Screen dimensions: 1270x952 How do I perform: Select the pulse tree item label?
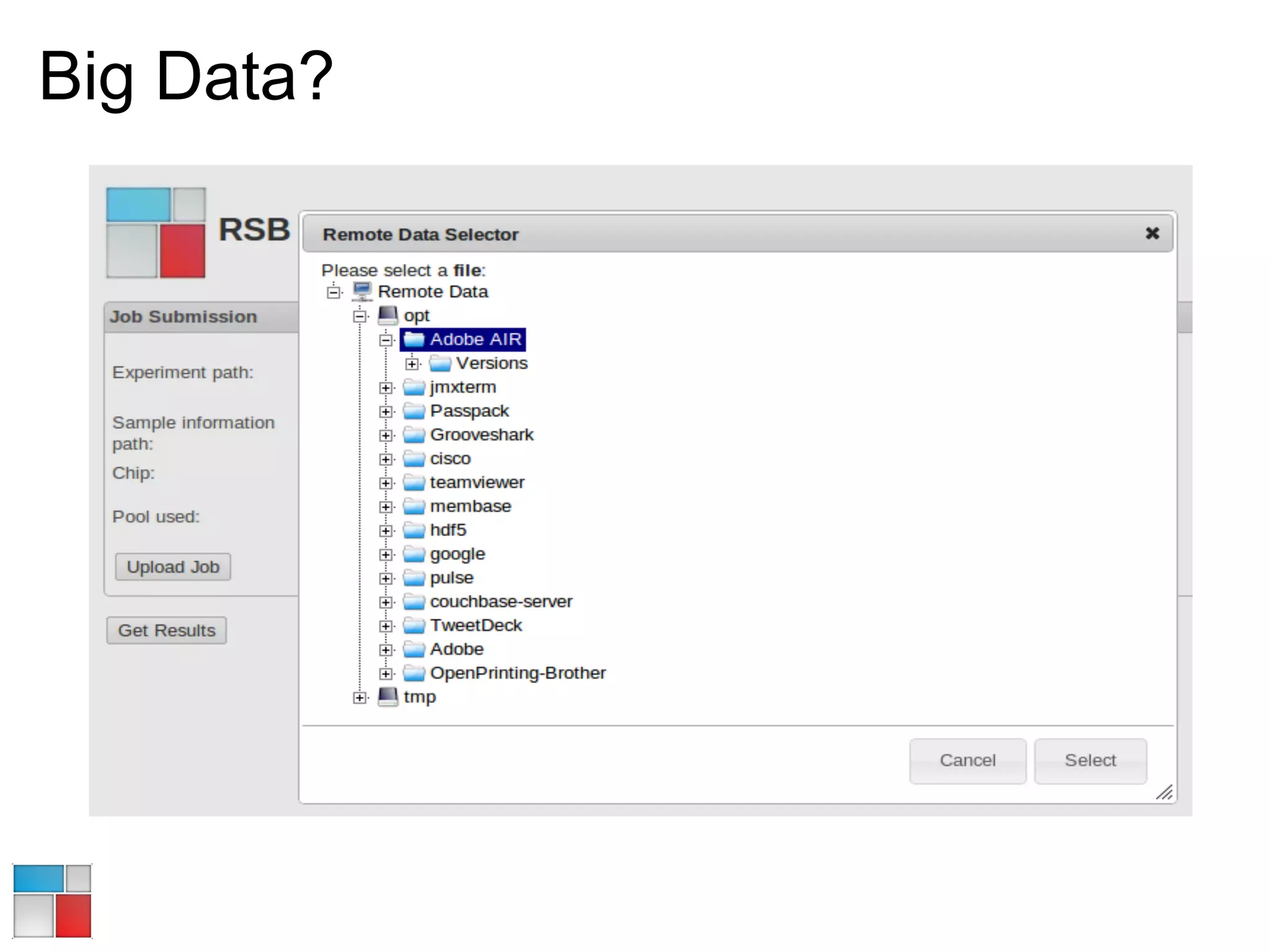click(451, 578)
